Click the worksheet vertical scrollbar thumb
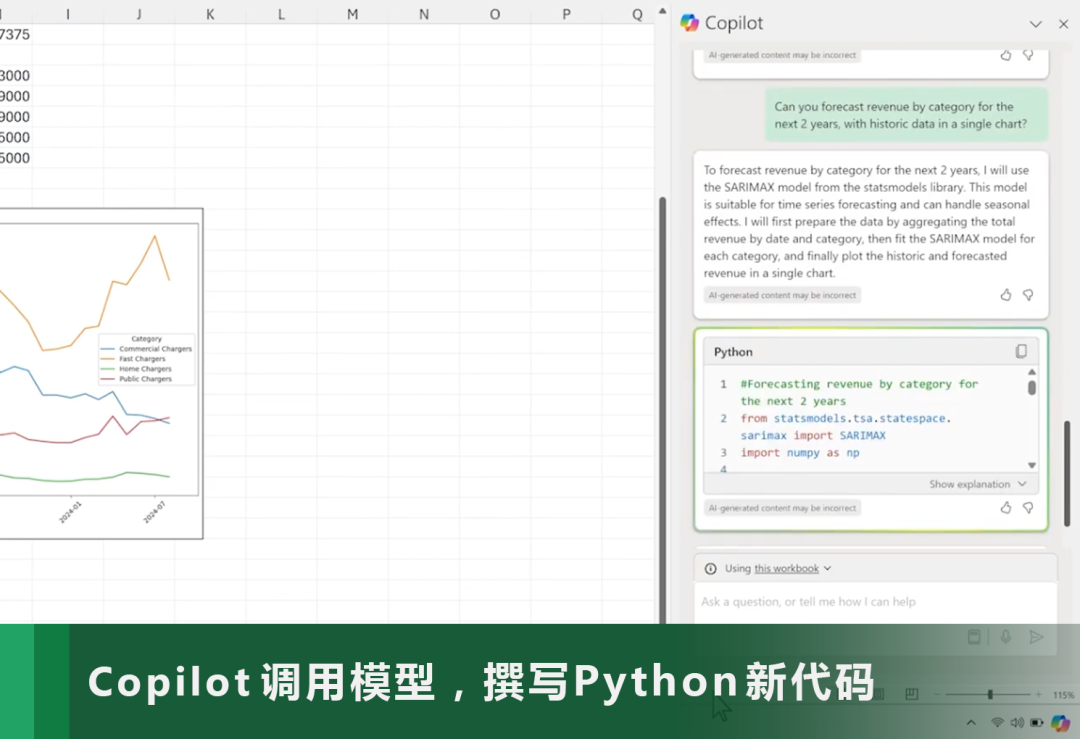This screenshot has width=1080, height=739. click(x=663, y=410)
